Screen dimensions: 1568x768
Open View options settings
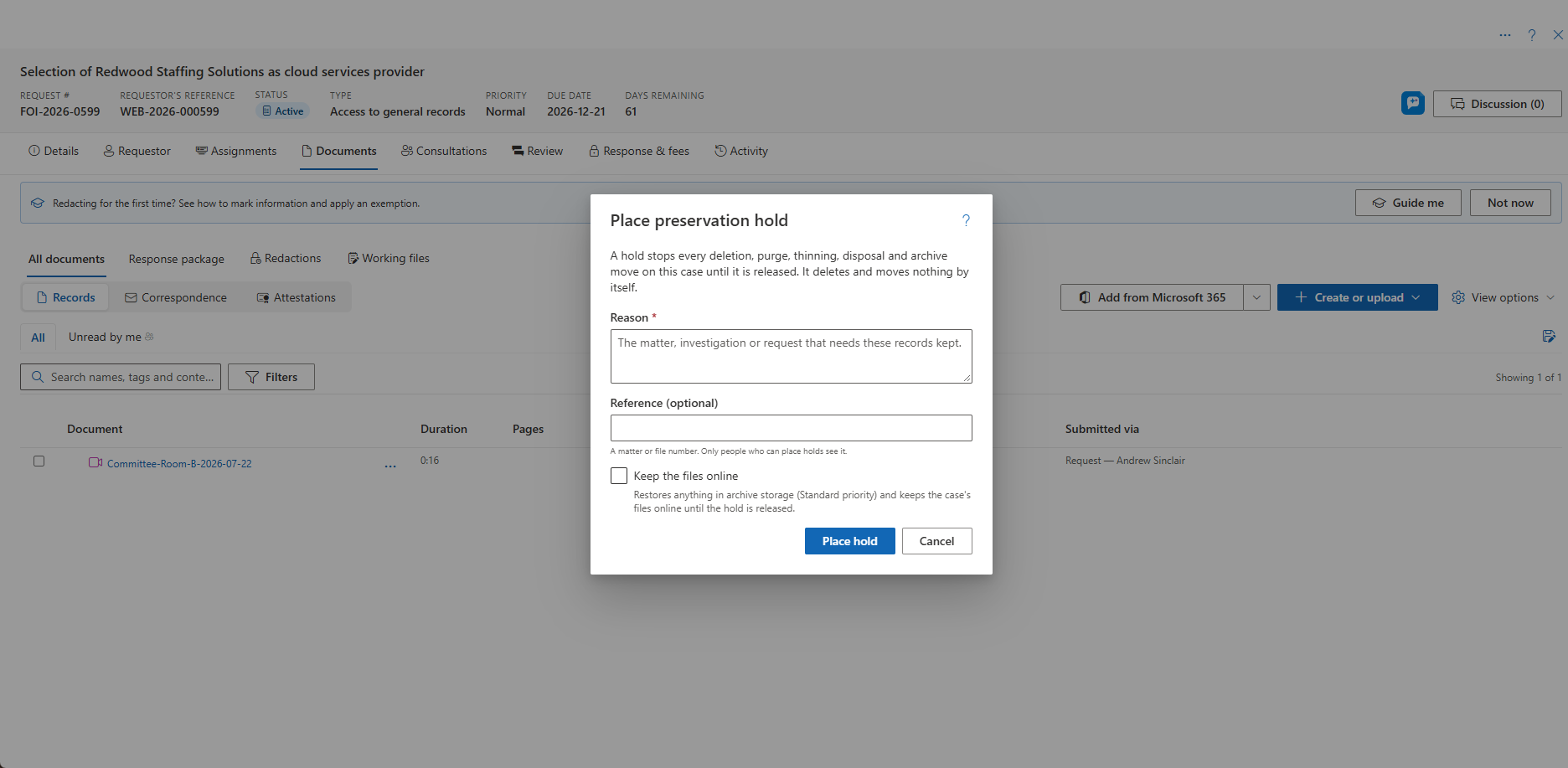click(x=1504, y=297)
